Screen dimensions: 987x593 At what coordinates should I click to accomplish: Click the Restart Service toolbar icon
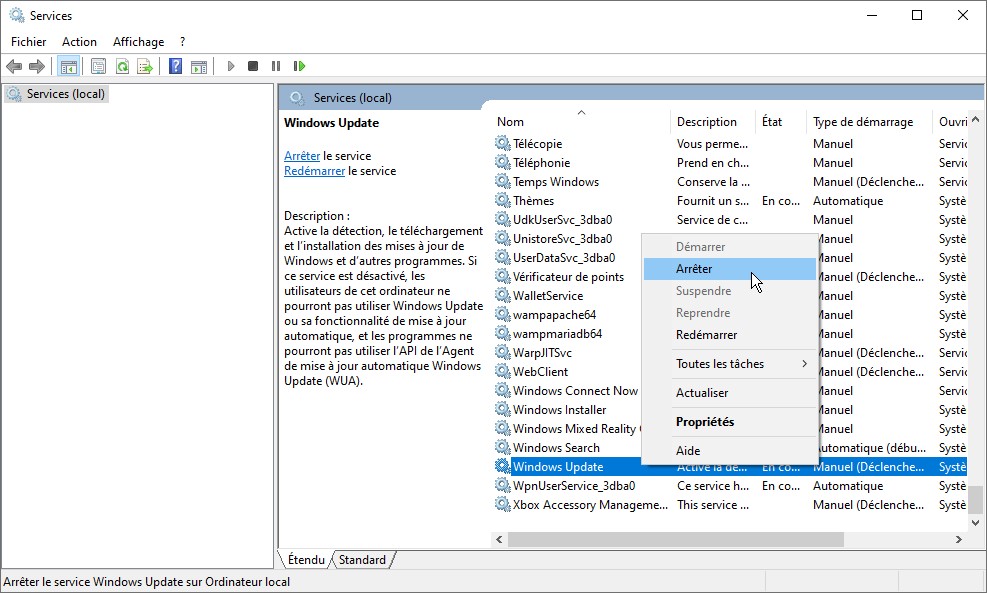[299, 67]
